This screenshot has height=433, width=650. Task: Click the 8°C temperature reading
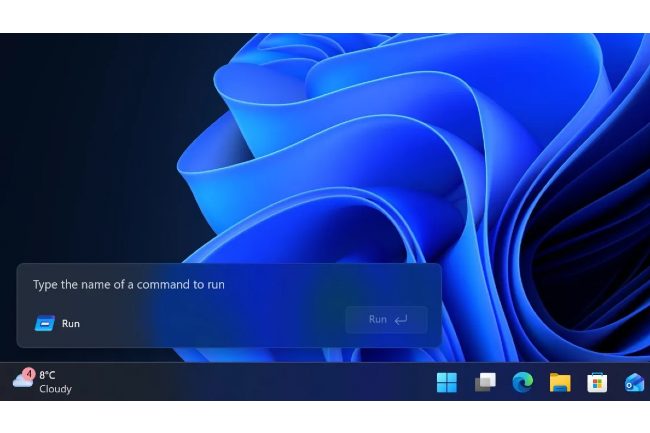coord(48,375)
